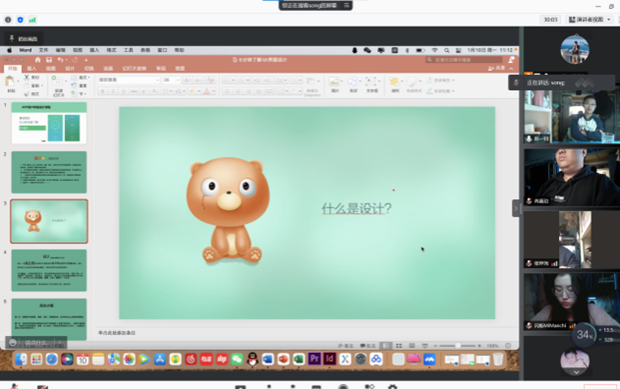Switch to normal view in status bar

pyautogui.click(x=386, y=346)
